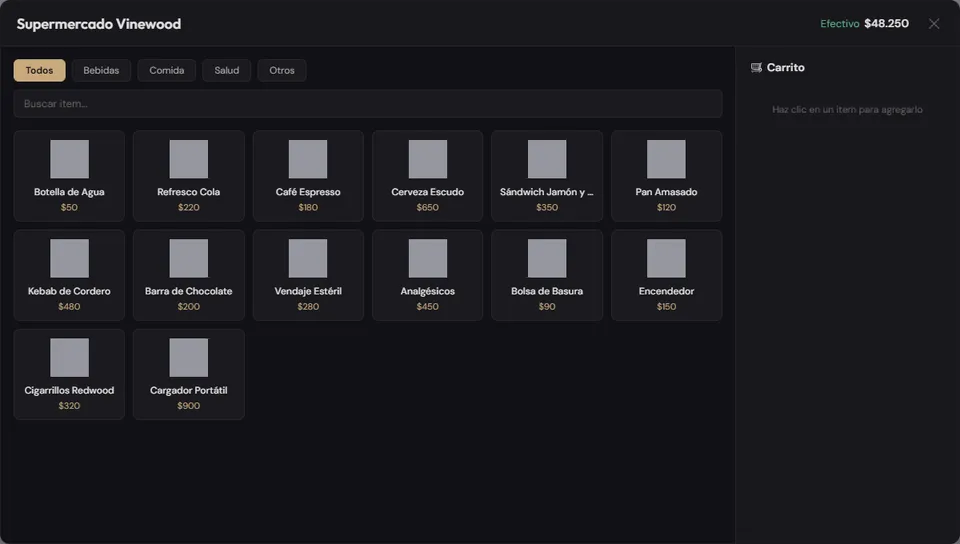Pick the Vendaje Estéril item image

pos(308,258)
